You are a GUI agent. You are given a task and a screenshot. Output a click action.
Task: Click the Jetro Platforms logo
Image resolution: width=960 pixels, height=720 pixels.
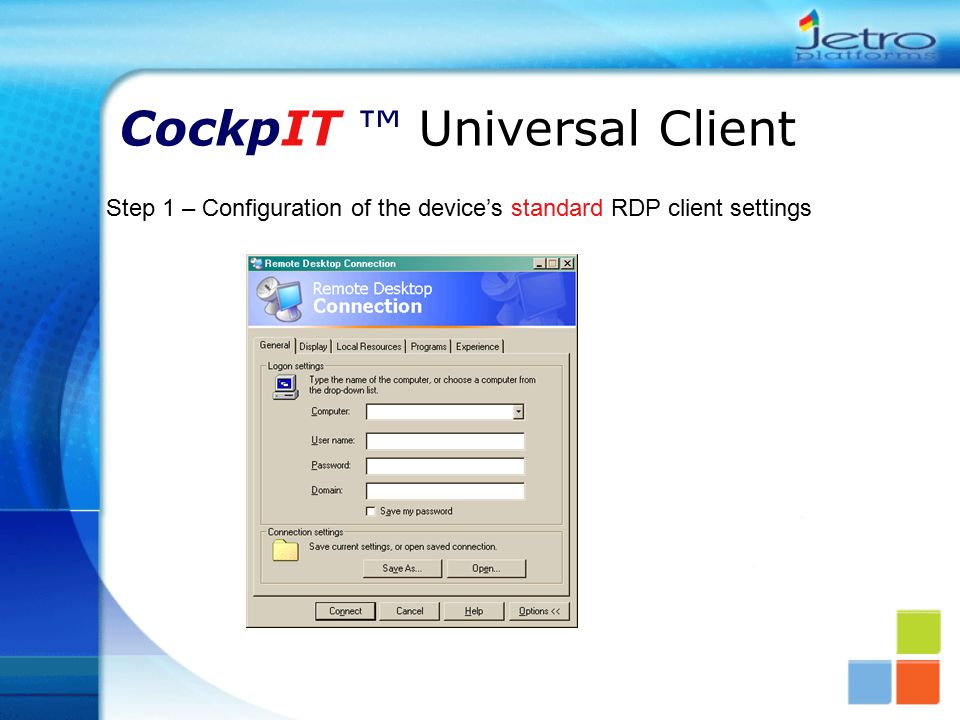pyautogui.click(x=866, y=36)
